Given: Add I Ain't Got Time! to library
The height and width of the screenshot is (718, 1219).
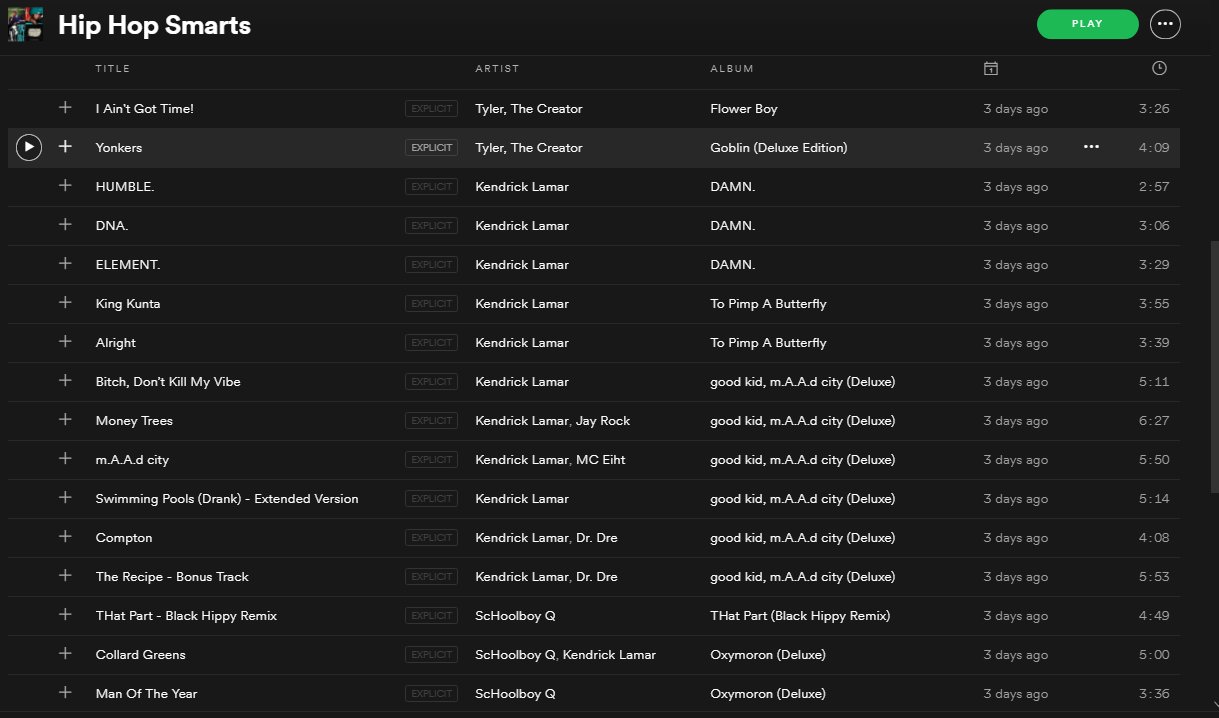Looking at the screenshot, I should [x=65, y=107].
